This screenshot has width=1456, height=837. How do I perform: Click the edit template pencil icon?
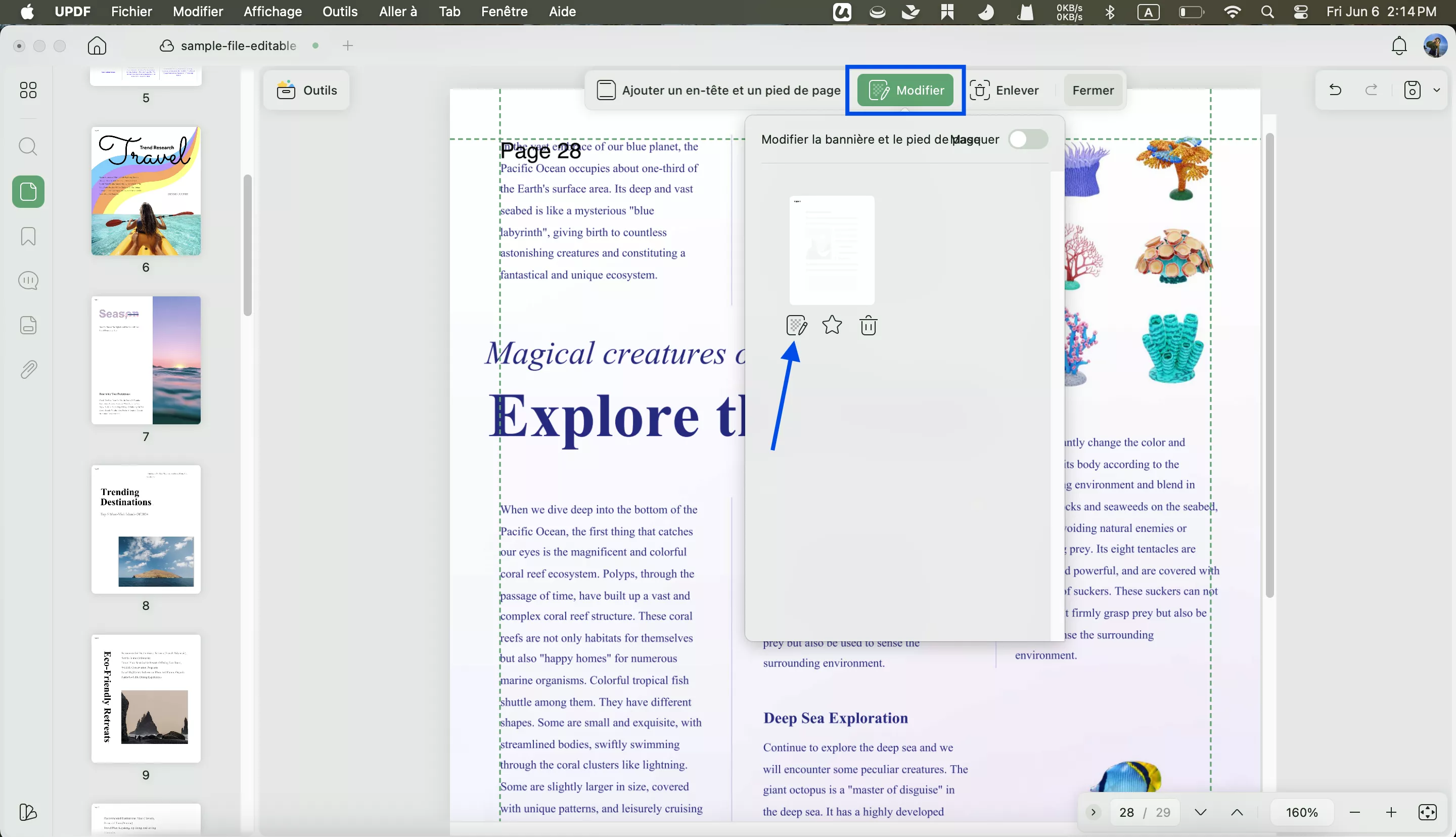(x=796, y=325)
